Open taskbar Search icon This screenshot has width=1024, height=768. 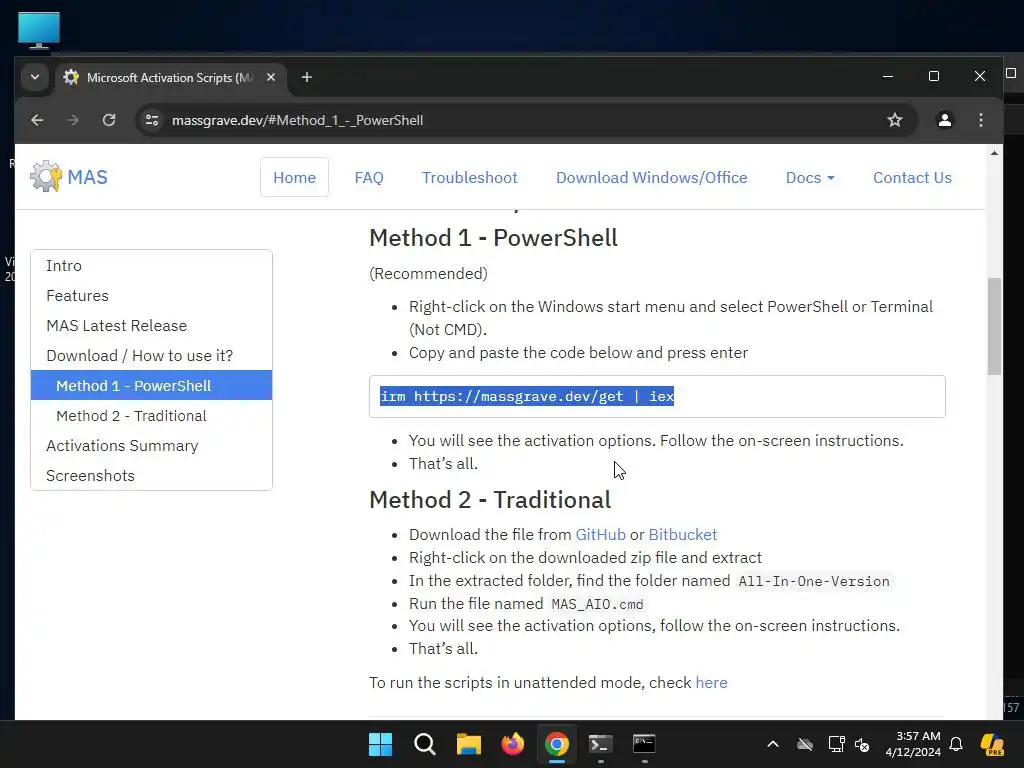424,744
